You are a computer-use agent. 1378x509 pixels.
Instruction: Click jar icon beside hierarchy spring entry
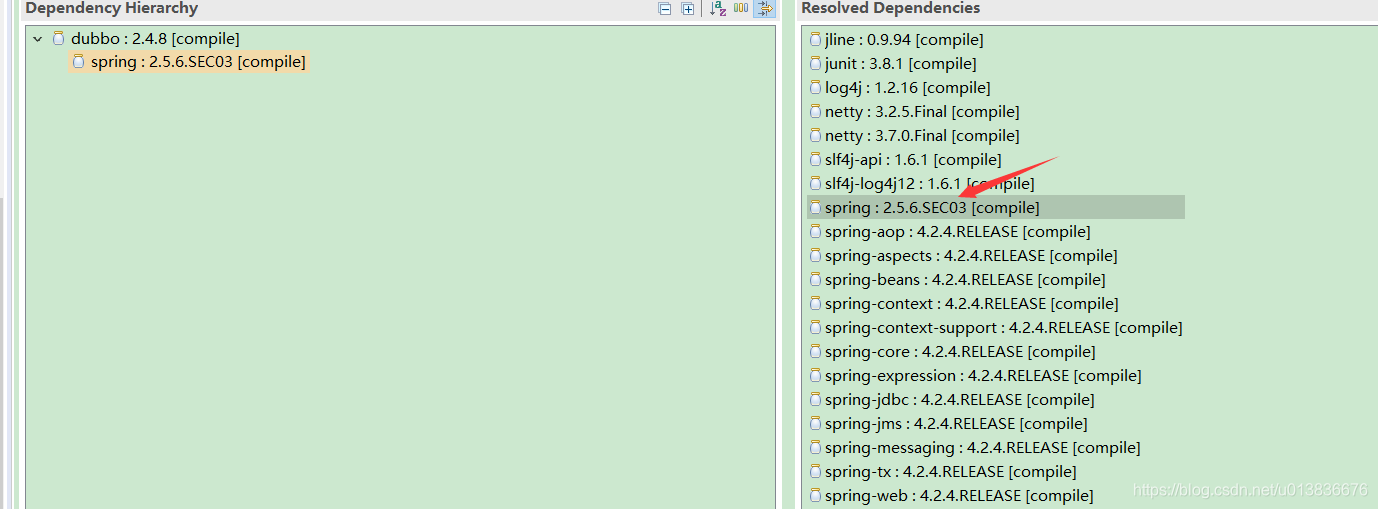pyautogui.click(x=79, y=62)
